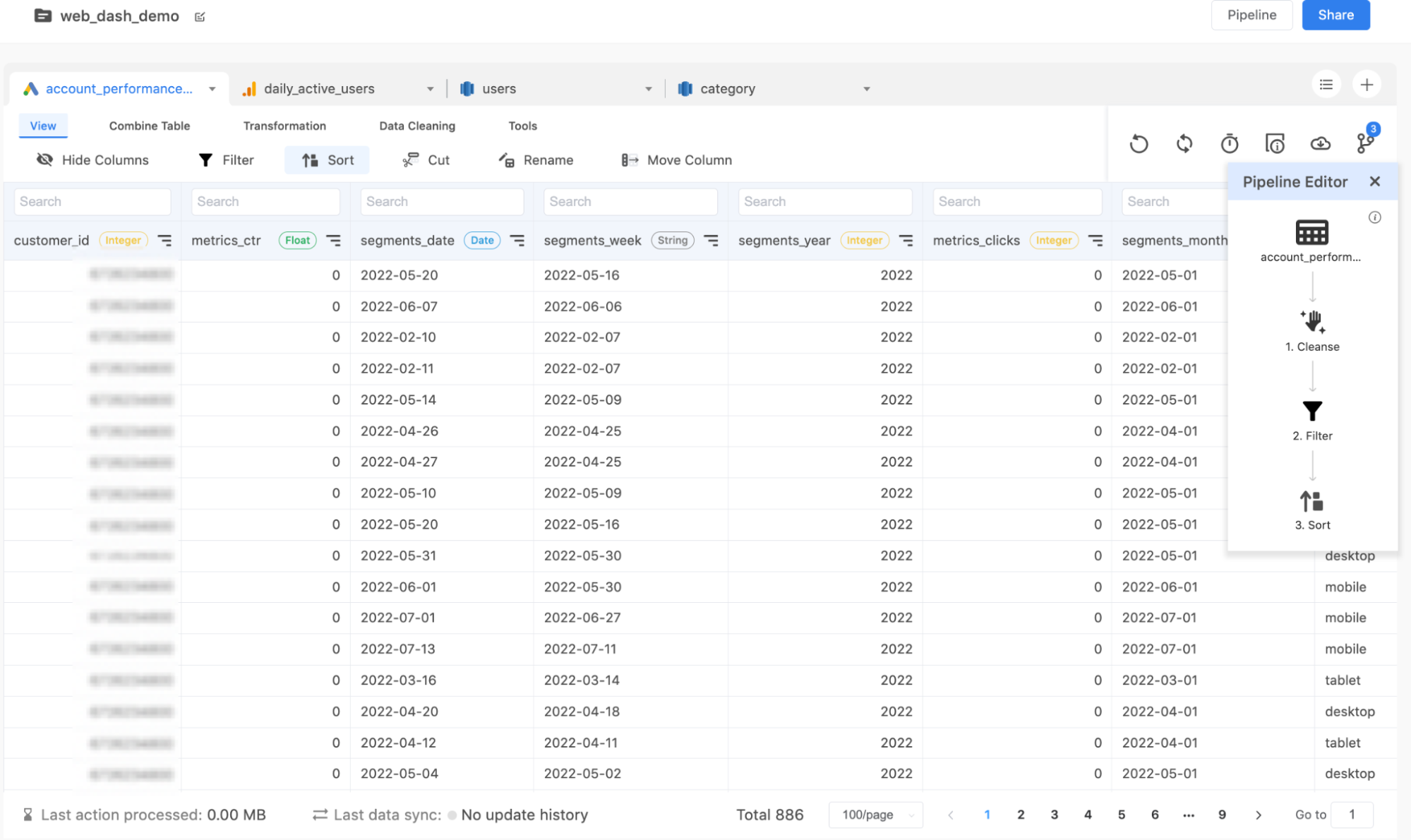
Task: Click the undo arrow icon
Action: coord(1139,144)
